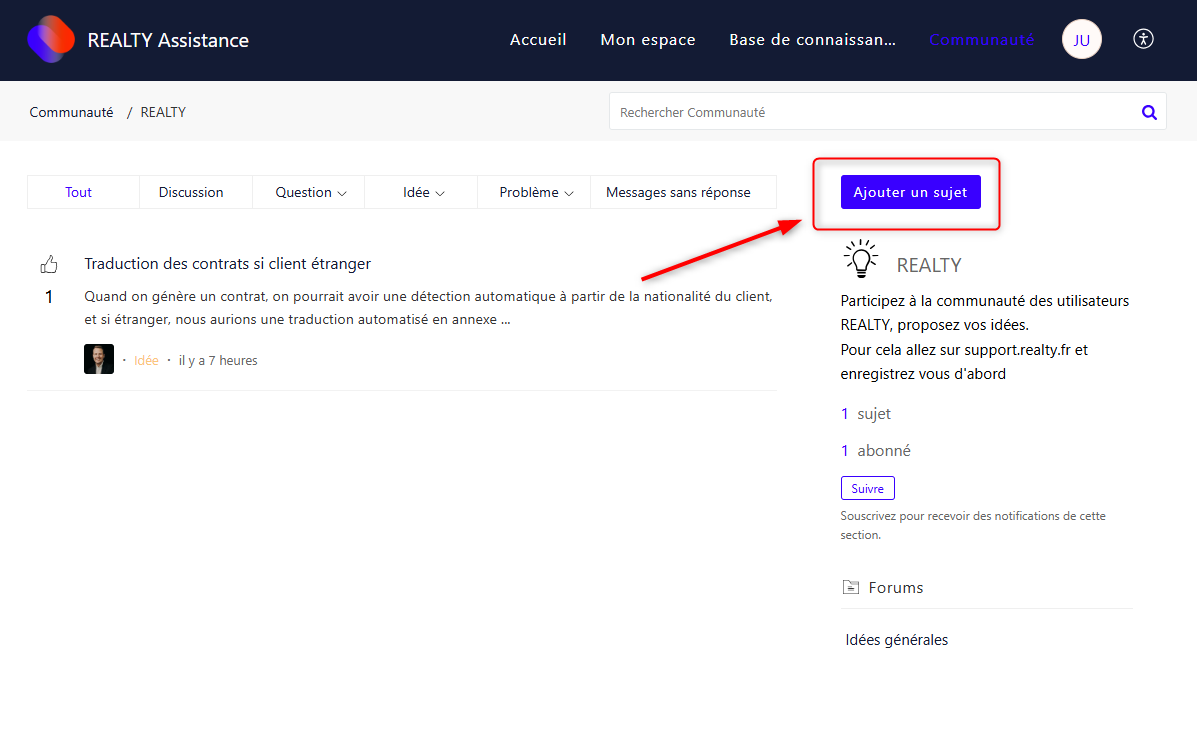Click the Rechercher Communauté search field
Viewport: 1197px width, 737px height.
tap(870, 112)
